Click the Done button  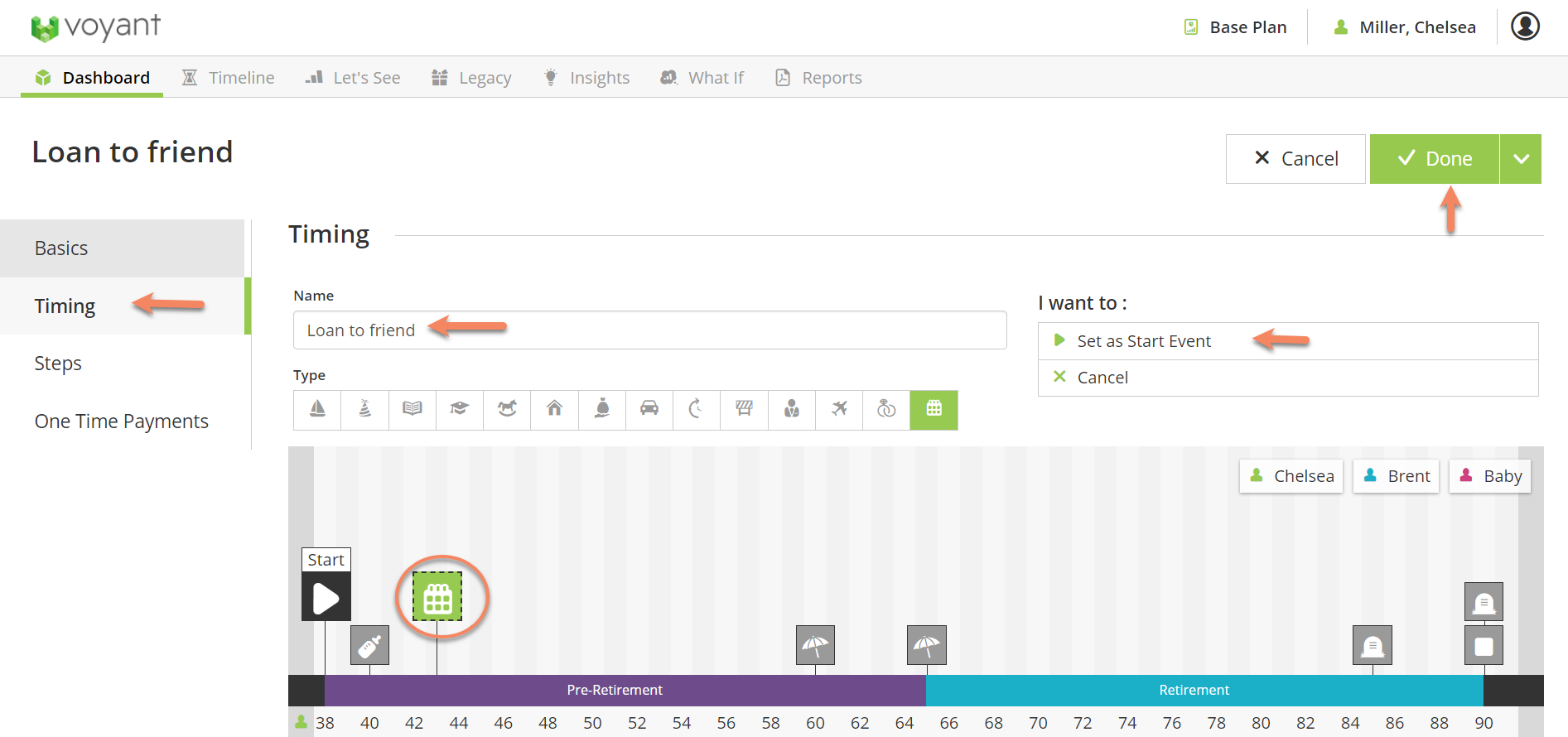point(1435,159)
